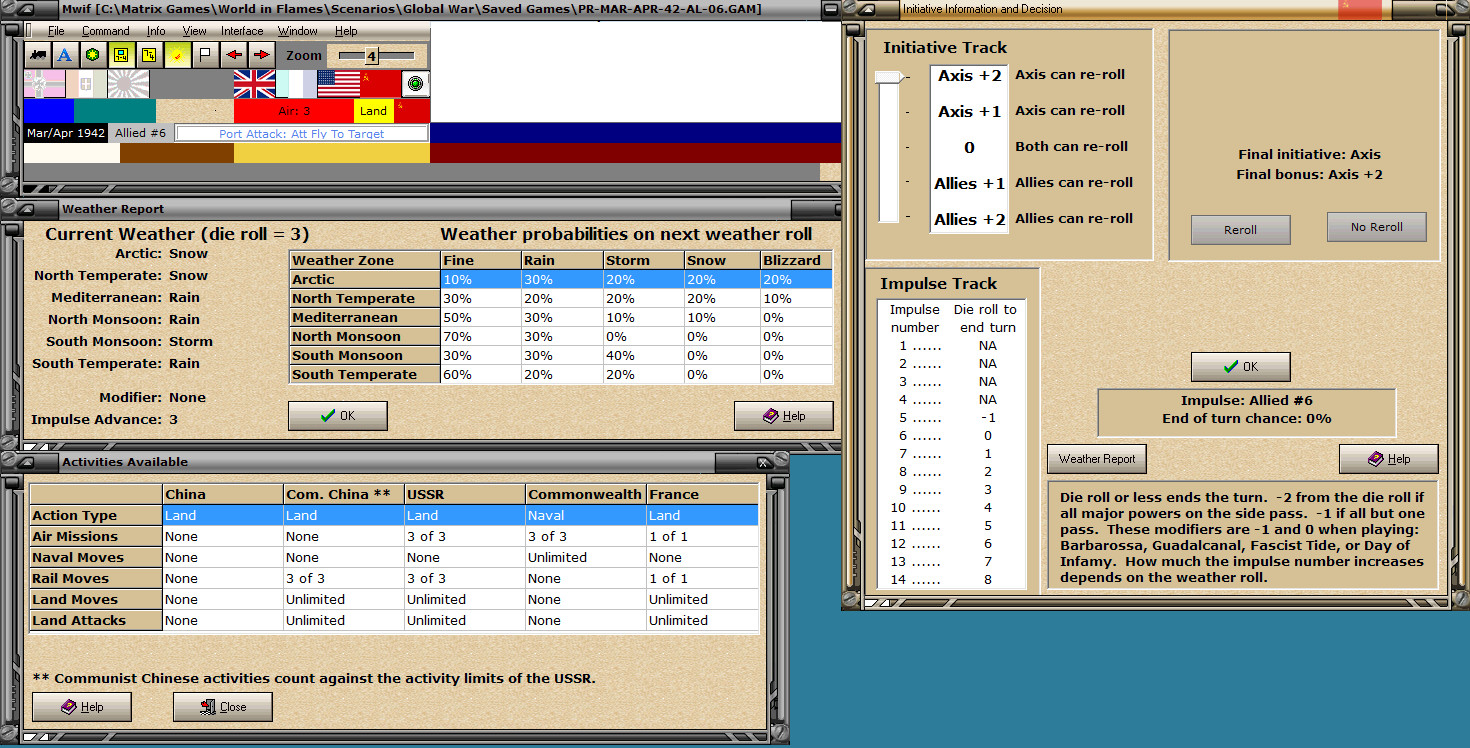Click the Reroll button

(x=1240, y=230)
